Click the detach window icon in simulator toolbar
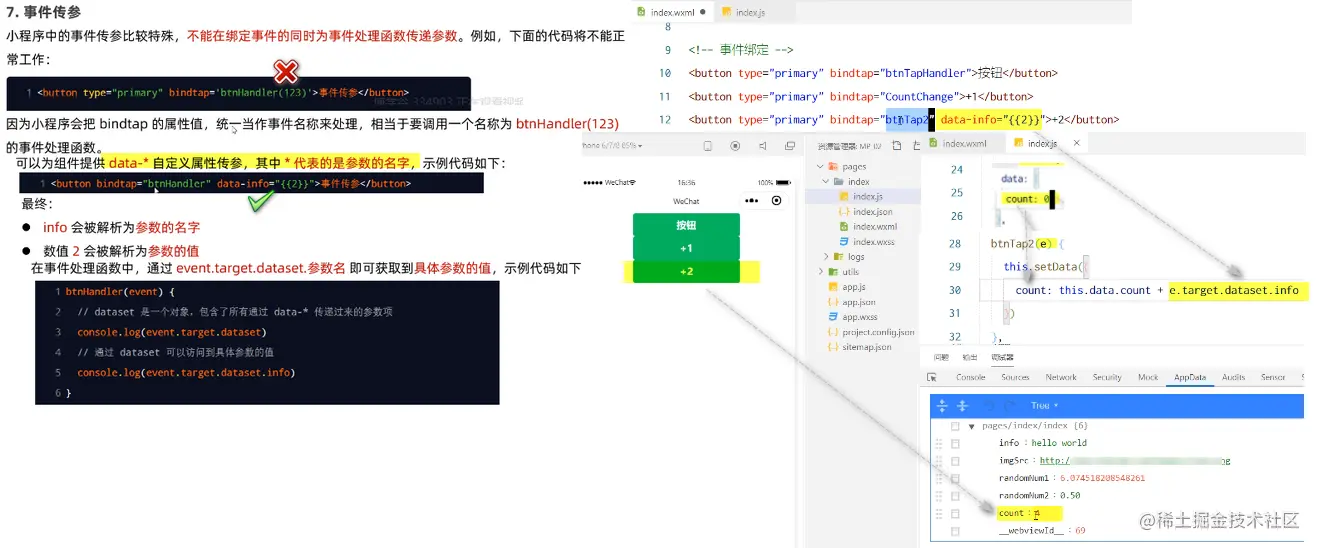This screenshot has width=1317, height=548. (x=789, y=146)
